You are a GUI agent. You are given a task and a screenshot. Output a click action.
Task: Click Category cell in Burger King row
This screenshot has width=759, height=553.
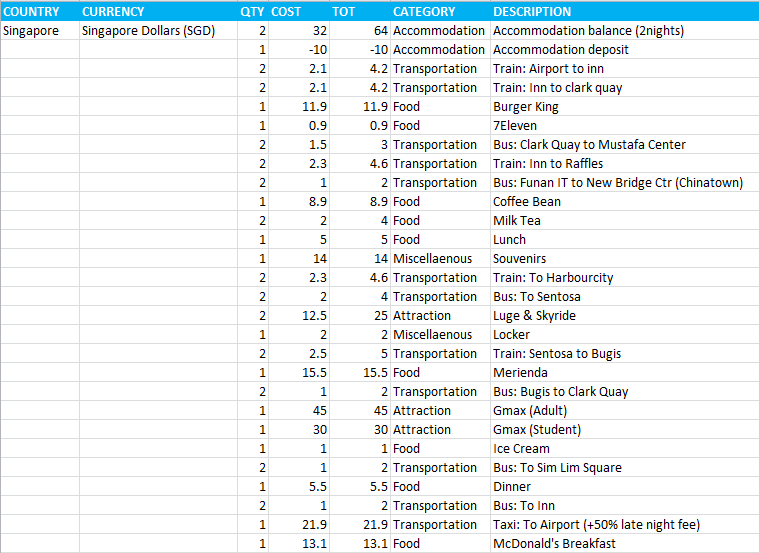click(x=440, y=107)
